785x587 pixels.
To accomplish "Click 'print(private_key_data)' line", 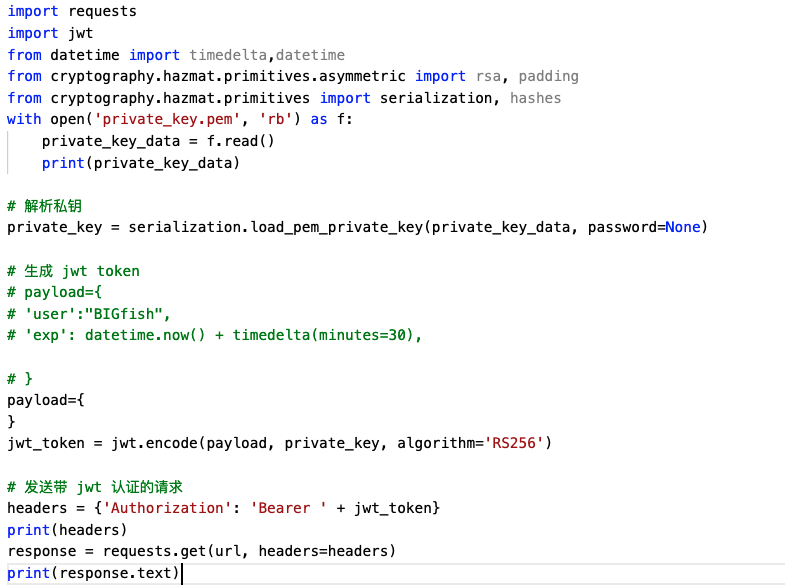I will (141, 163).
